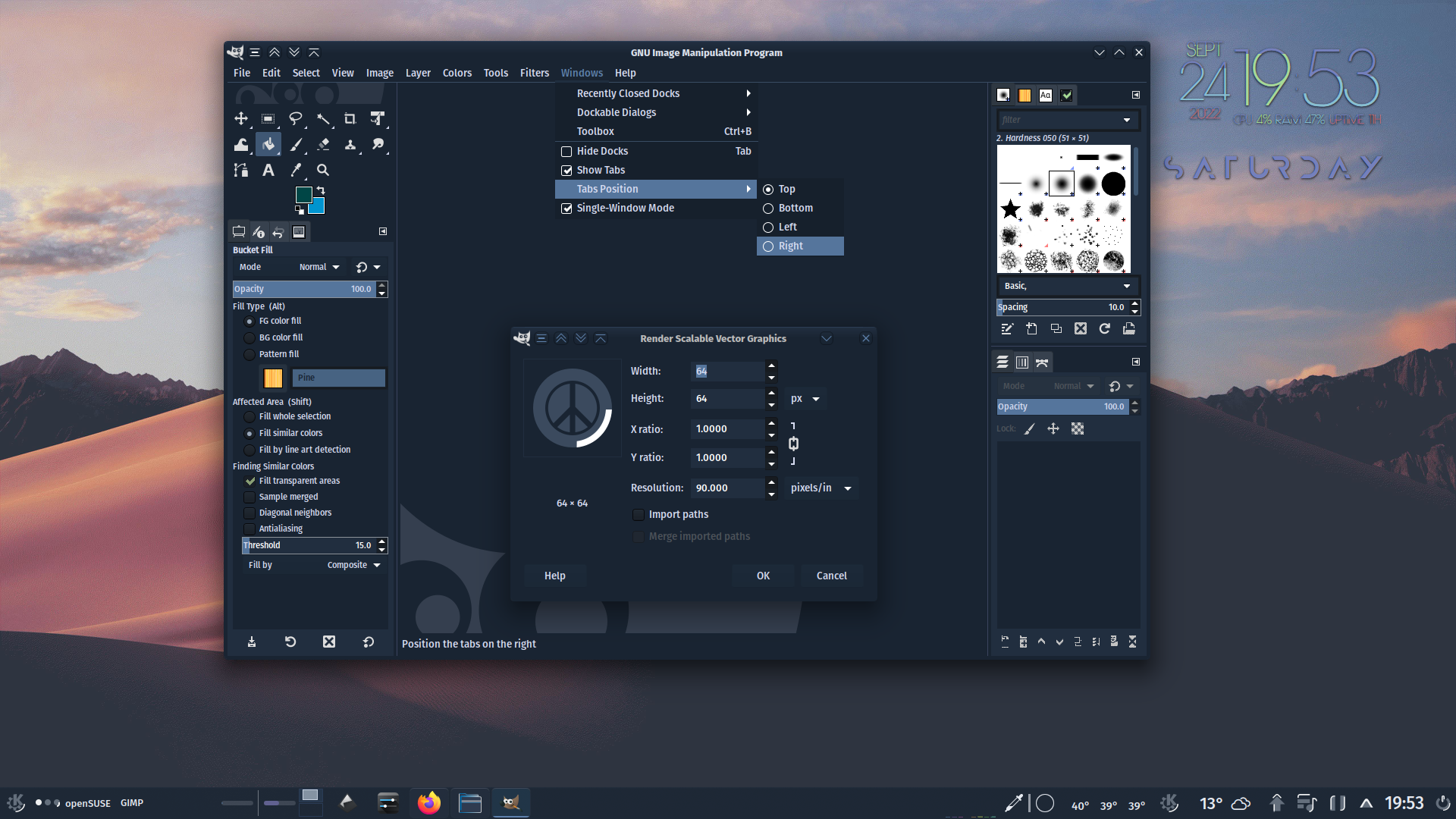Viewport: 1456px width, 819px height.
Task: Switch to the Channels tab
Action: (x=1022, y=362)
